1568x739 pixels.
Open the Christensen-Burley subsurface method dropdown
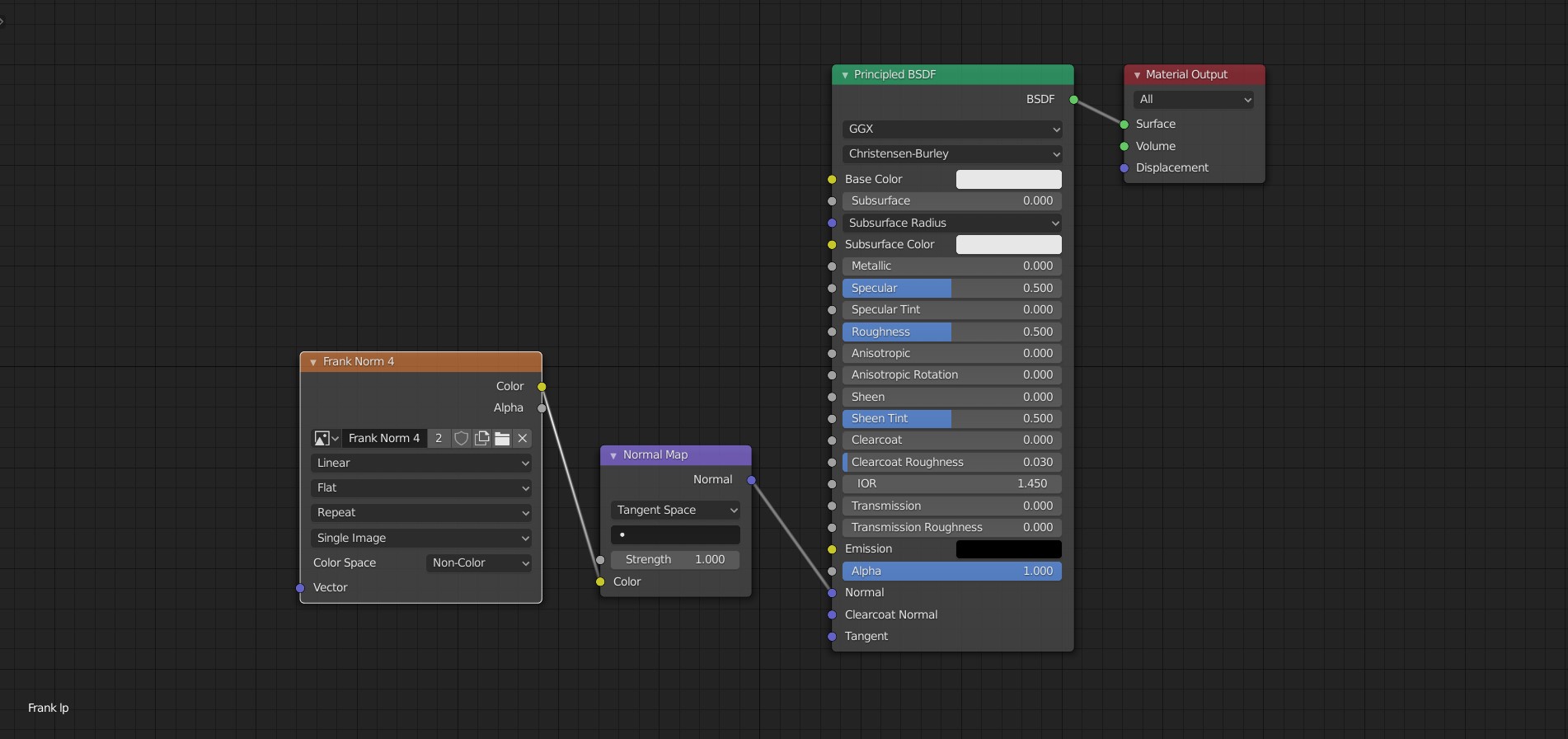(952, 154)
